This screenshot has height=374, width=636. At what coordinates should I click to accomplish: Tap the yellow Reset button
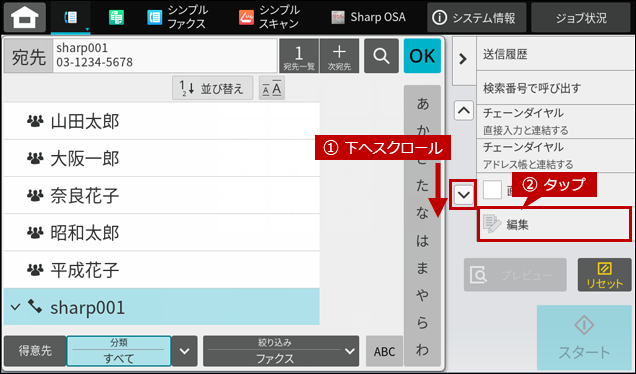pyautogui.click(x=604, y=275)
